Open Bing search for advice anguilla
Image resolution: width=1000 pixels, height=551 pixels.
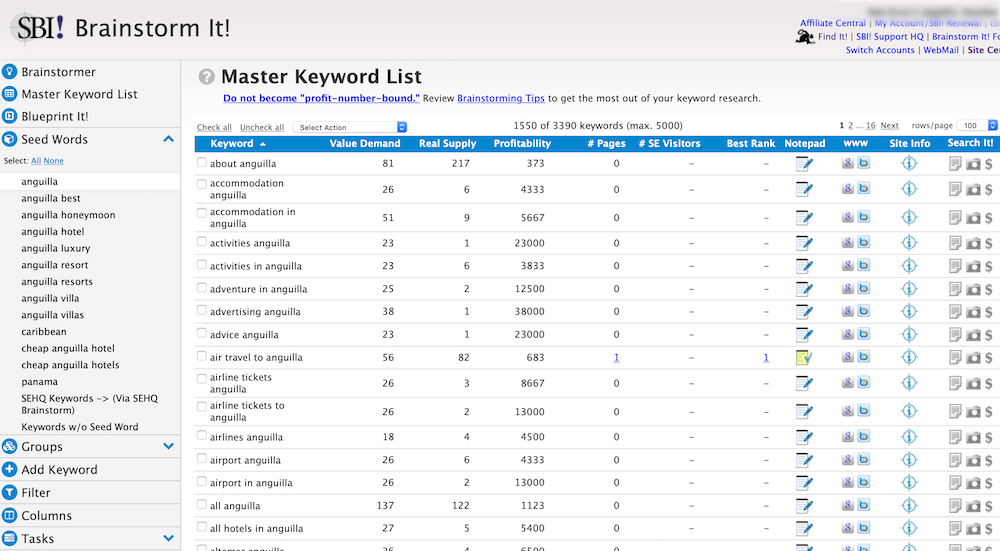tap(864, 334)
